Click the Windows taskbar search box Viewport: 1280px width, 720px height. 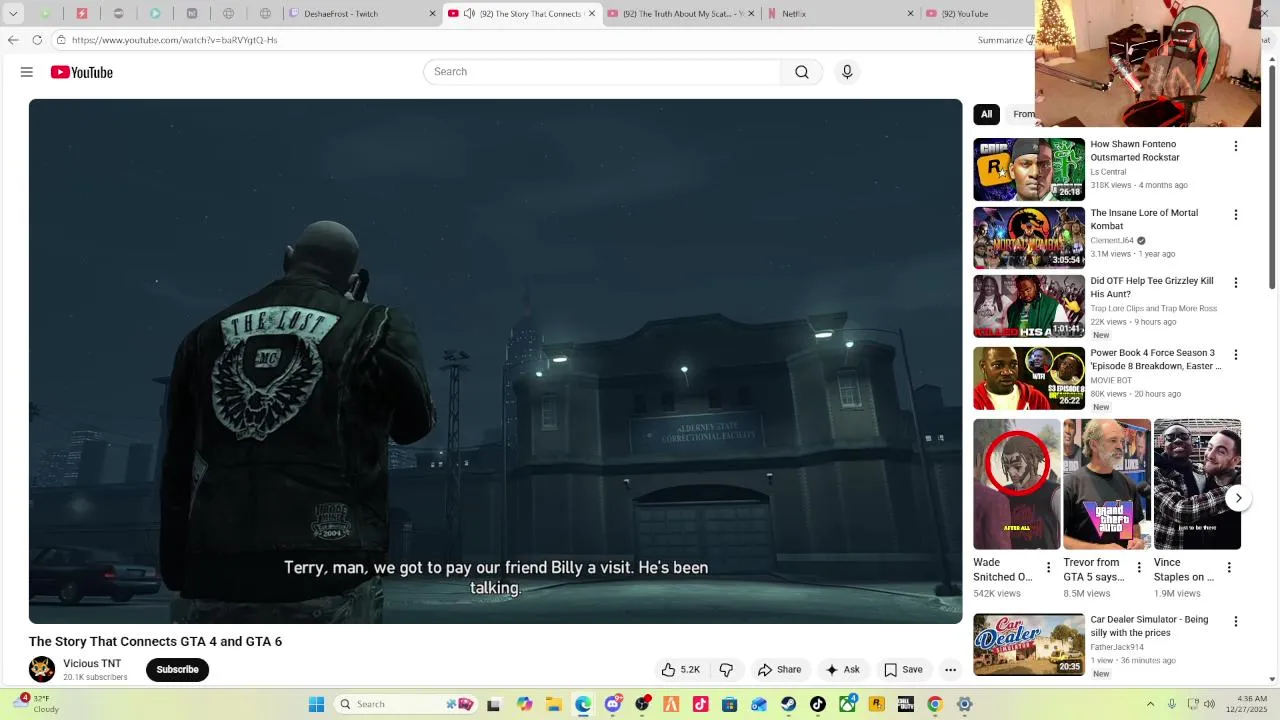tap(405, 704)
